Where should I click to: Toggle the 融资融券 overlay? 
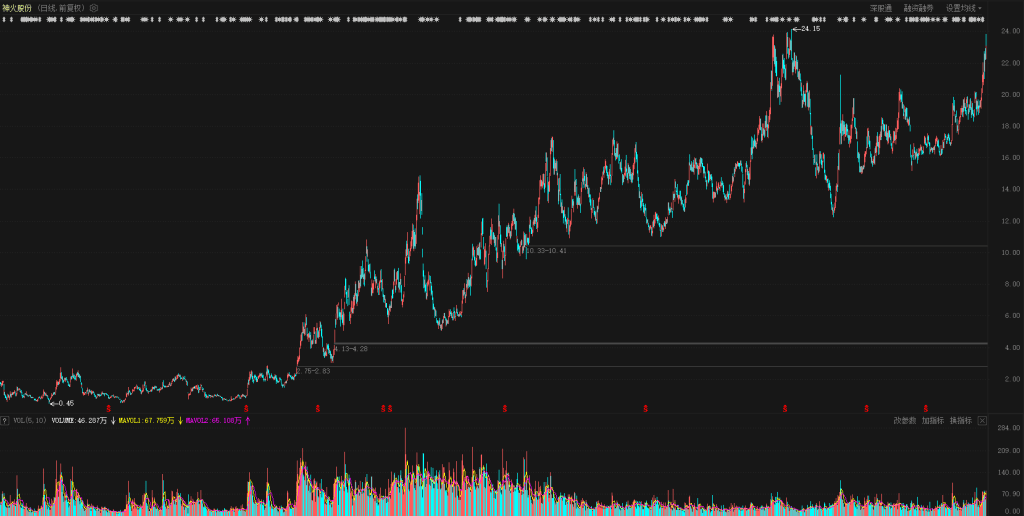click(x=919, y=8)
